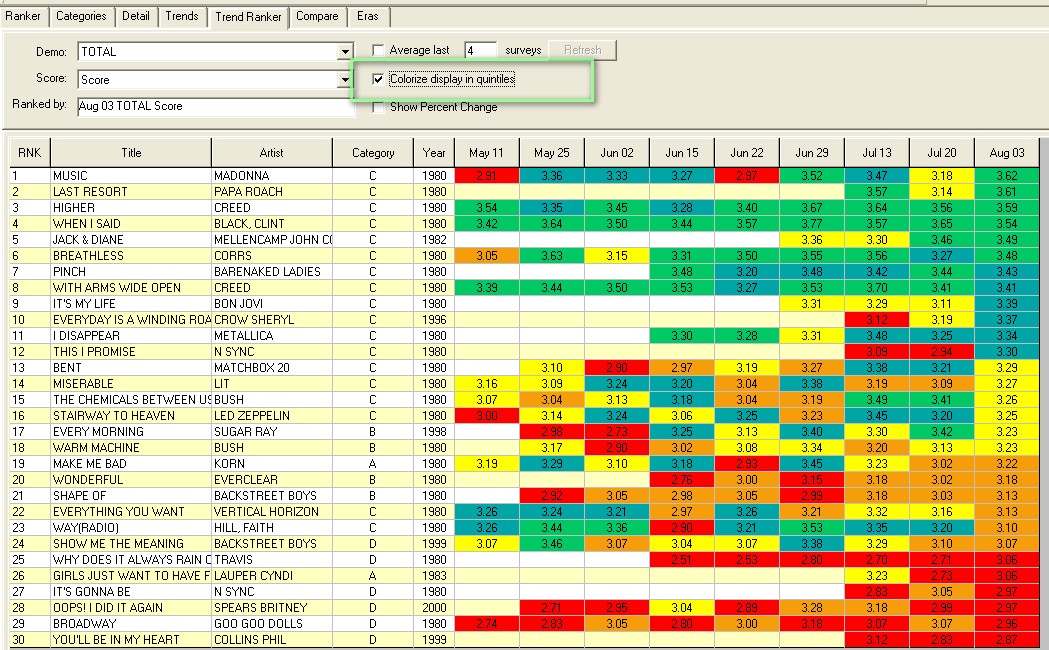1049x650 pixels.
Task: Select the LAUPER CYNDI artist cell
Action: pos(272,576)
